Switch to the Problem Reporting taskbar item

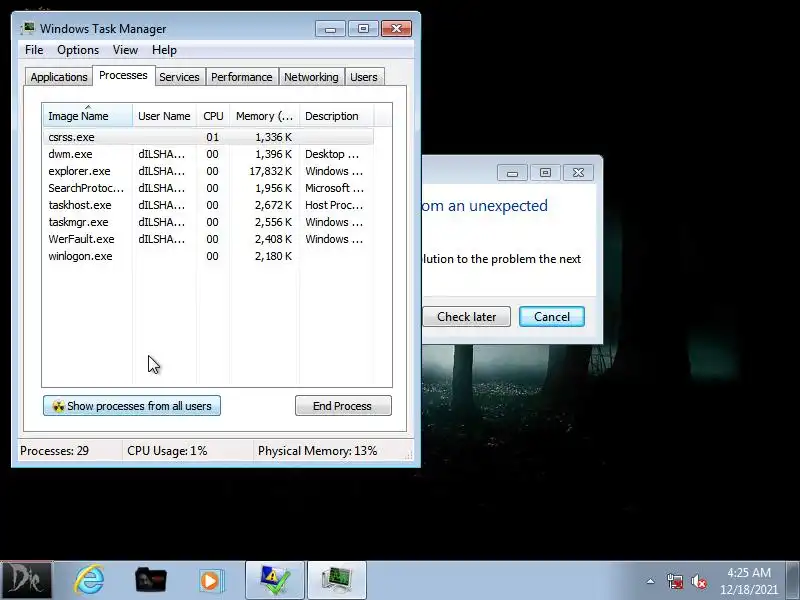coord(274,580)
